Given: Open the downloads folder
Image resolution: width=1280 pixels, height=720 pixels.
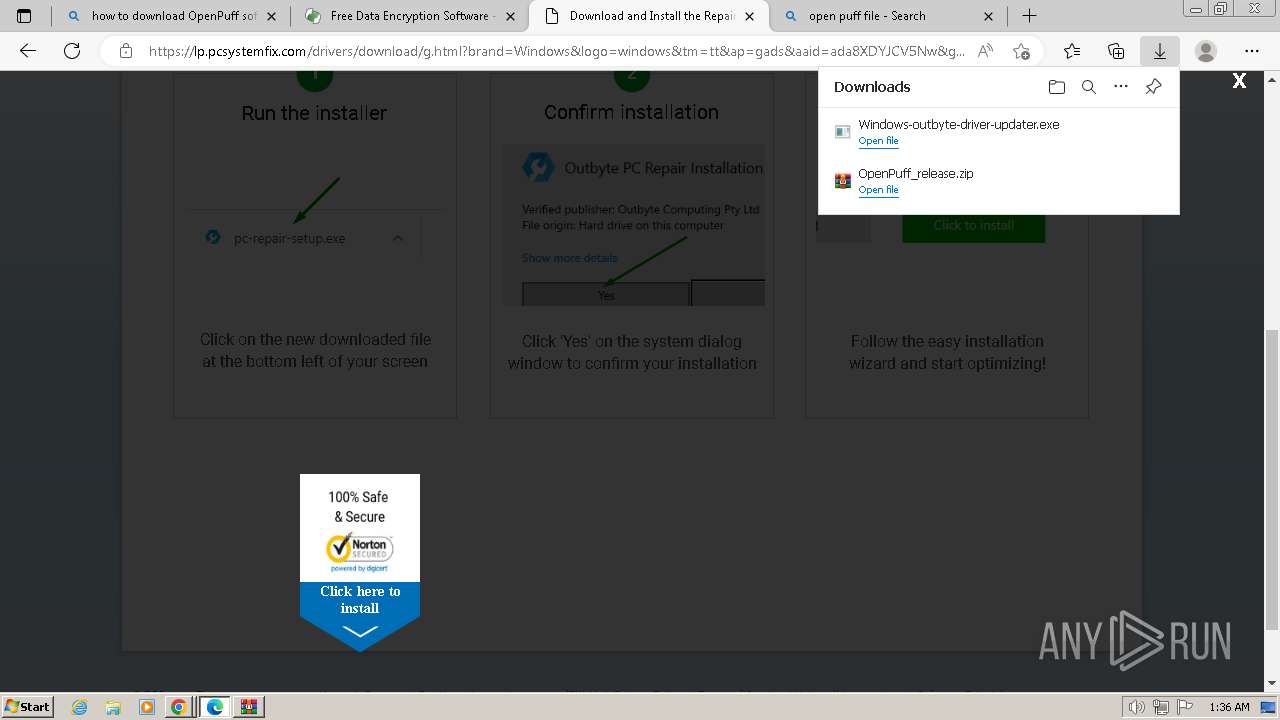Looking at the screenshot, I should tap(1057, 87).
